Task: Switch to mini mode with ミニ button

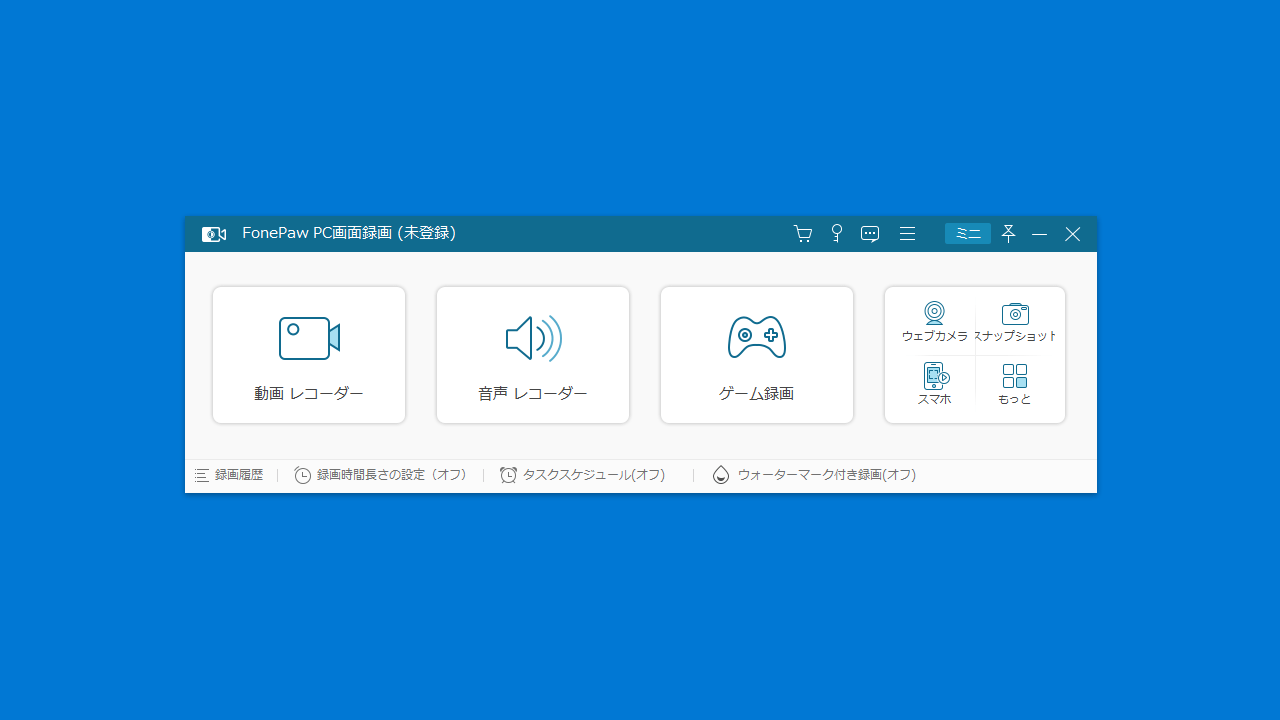Action: coord(968,233)
